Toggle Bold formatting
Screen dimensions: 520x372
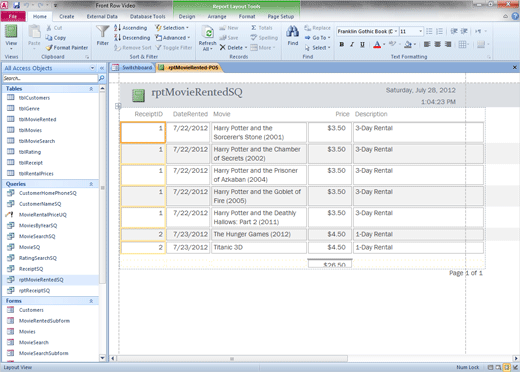[x=341, y=44]
